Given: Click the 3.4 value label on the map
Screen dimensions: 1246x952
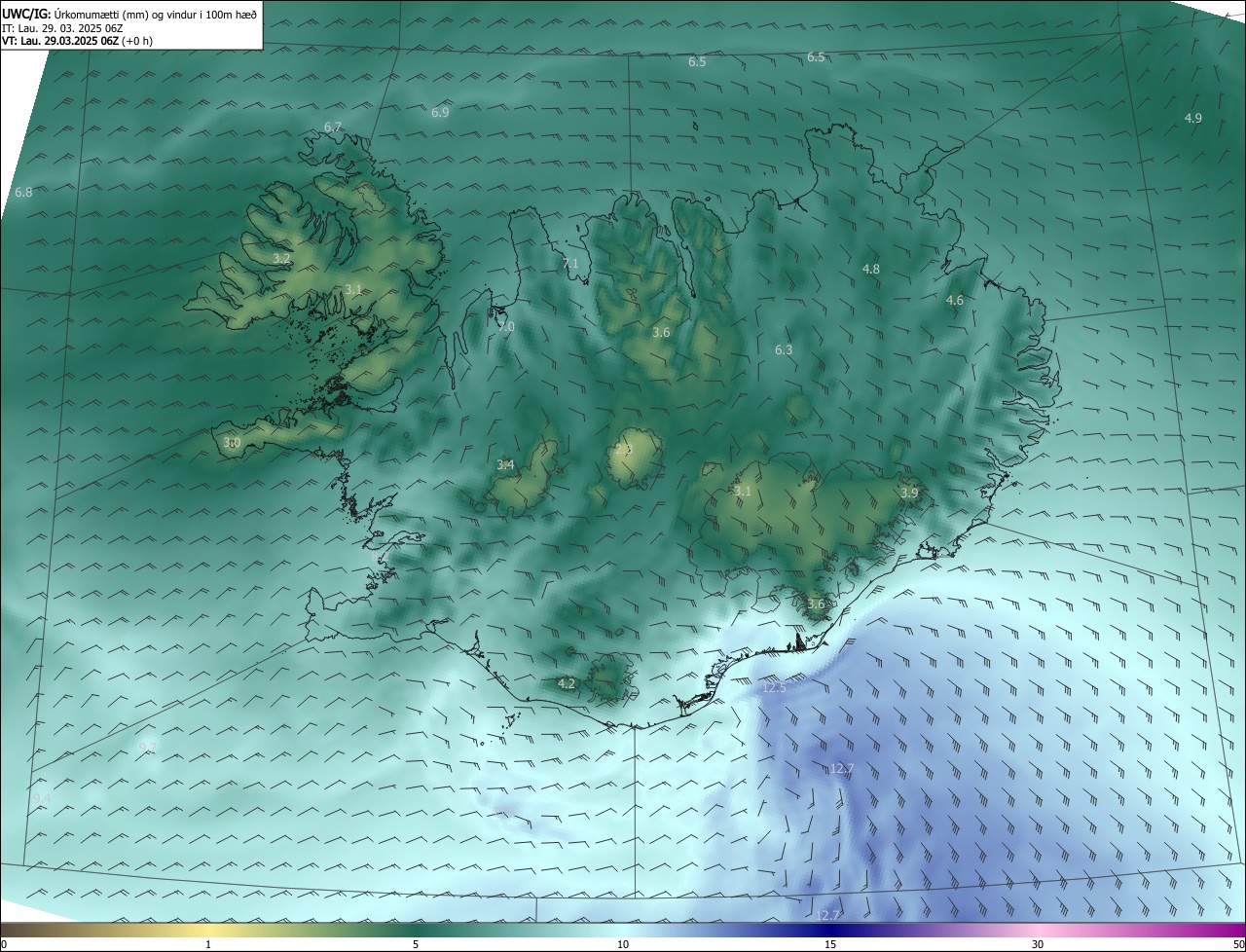Looking at the screenshot, I should (505, 465).
